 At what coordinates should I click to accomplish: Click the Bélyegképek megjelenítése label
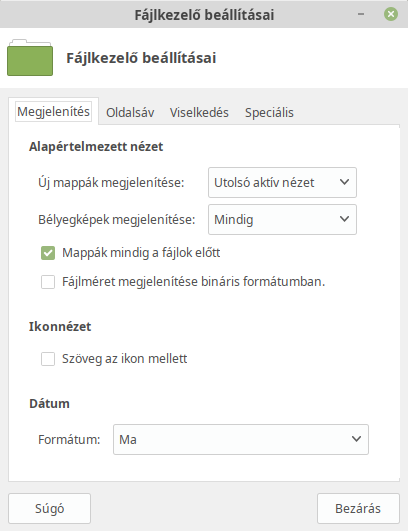click(116, 219)
